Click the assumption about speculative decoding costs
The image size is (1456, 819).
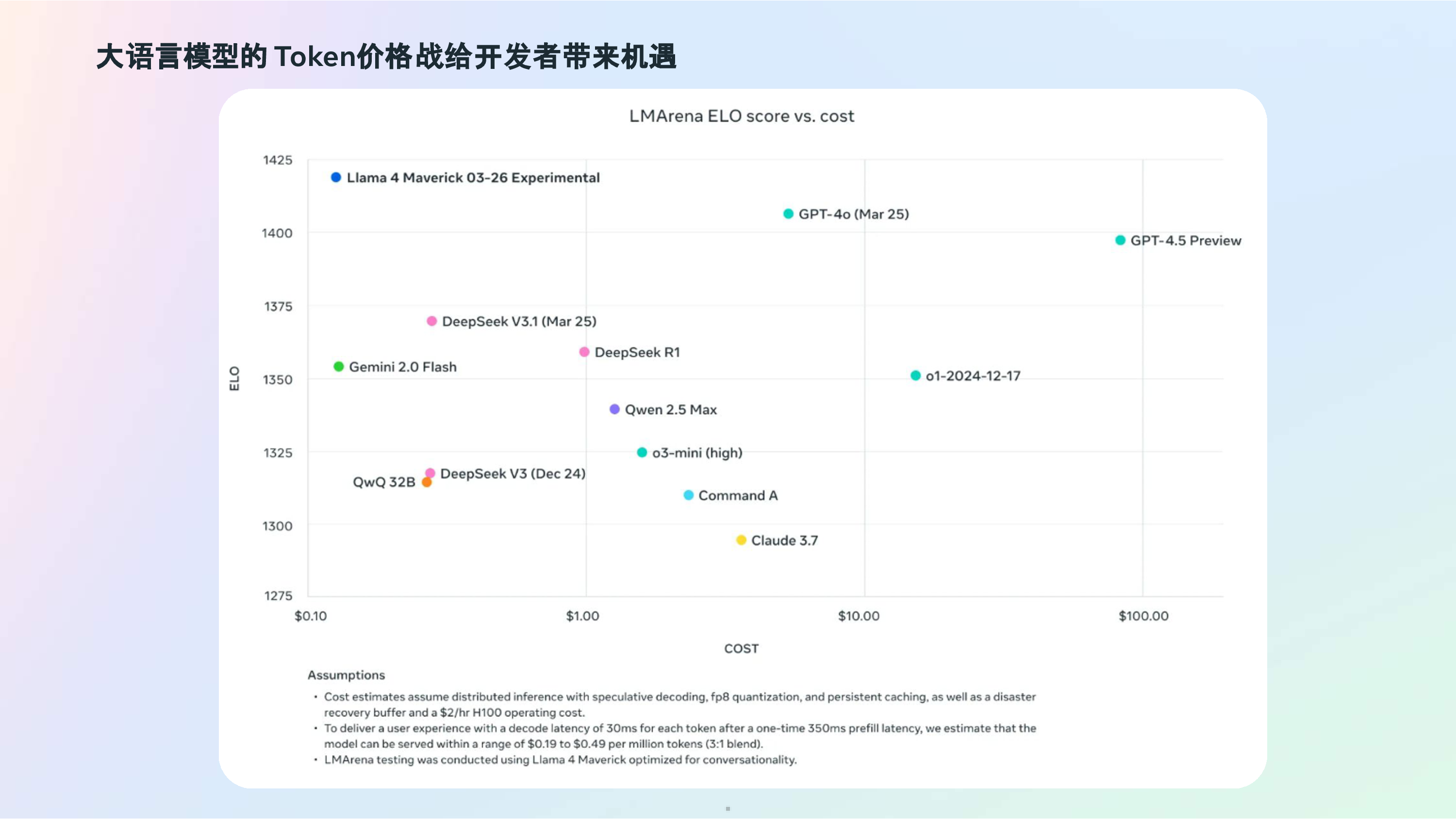pyautogui.click(x=679, y=705)
